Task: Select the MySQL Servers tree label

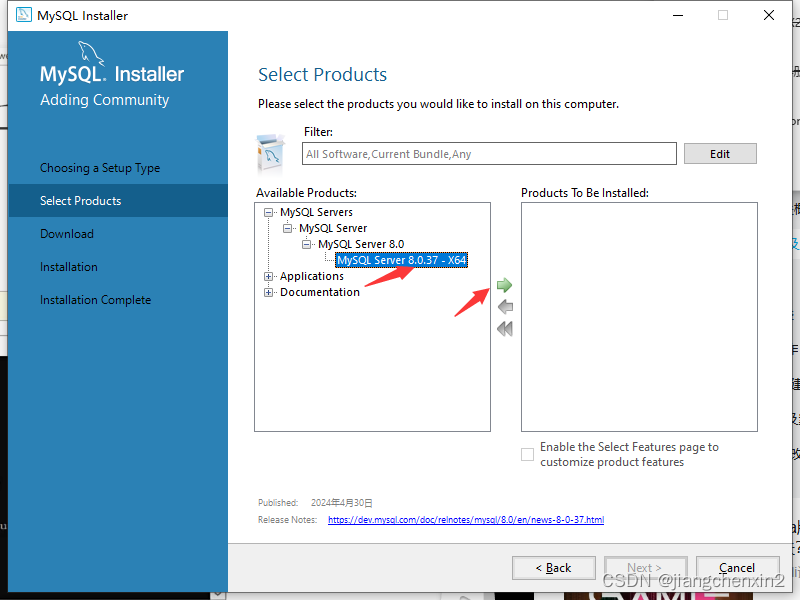Action: click(x=316, y=212)
